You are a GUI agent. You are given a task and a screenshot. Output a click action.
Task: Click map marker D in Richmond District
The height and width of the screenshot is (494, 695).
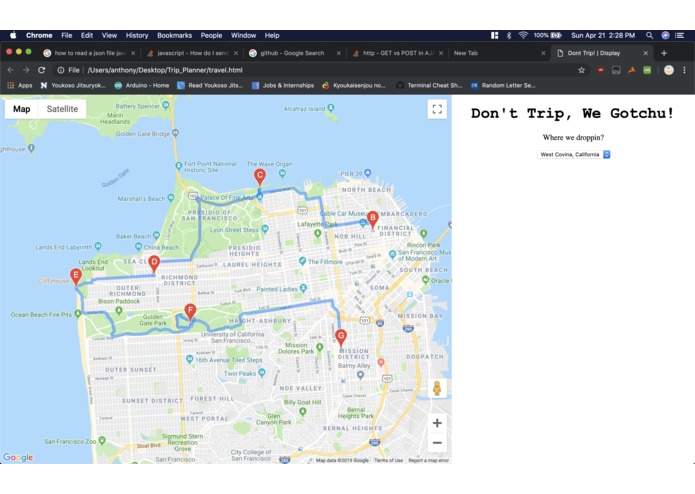pyautogui.click(x=154, y=264)
